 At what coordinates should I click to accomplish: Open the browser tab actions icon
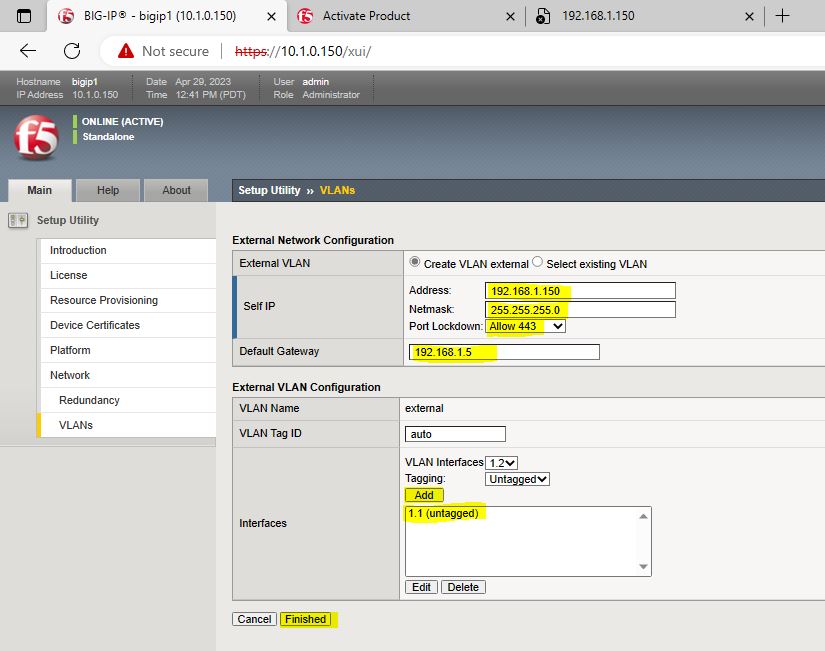(24, 16)
